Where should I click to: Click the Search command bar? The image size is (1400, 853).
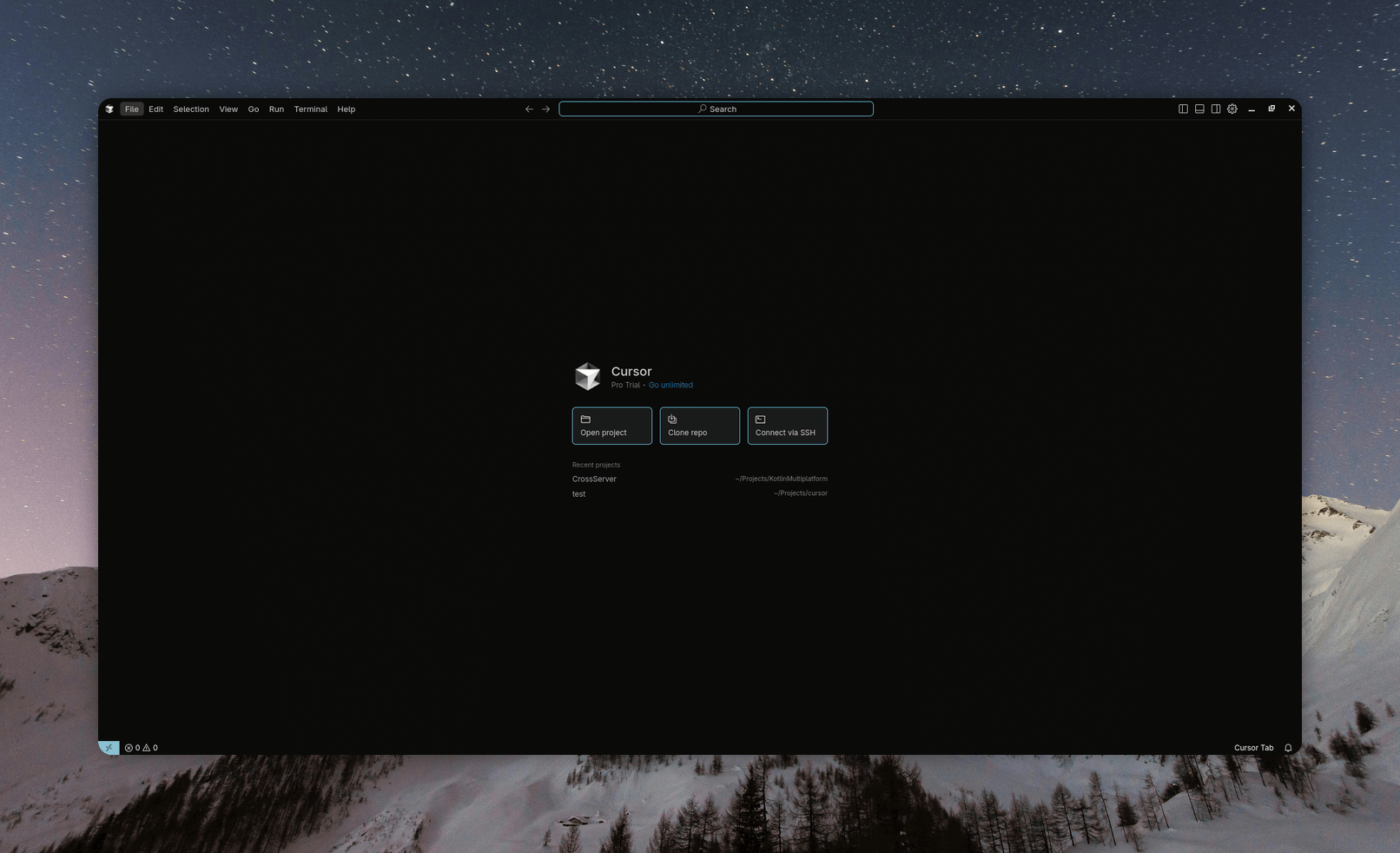click(716, 109)
